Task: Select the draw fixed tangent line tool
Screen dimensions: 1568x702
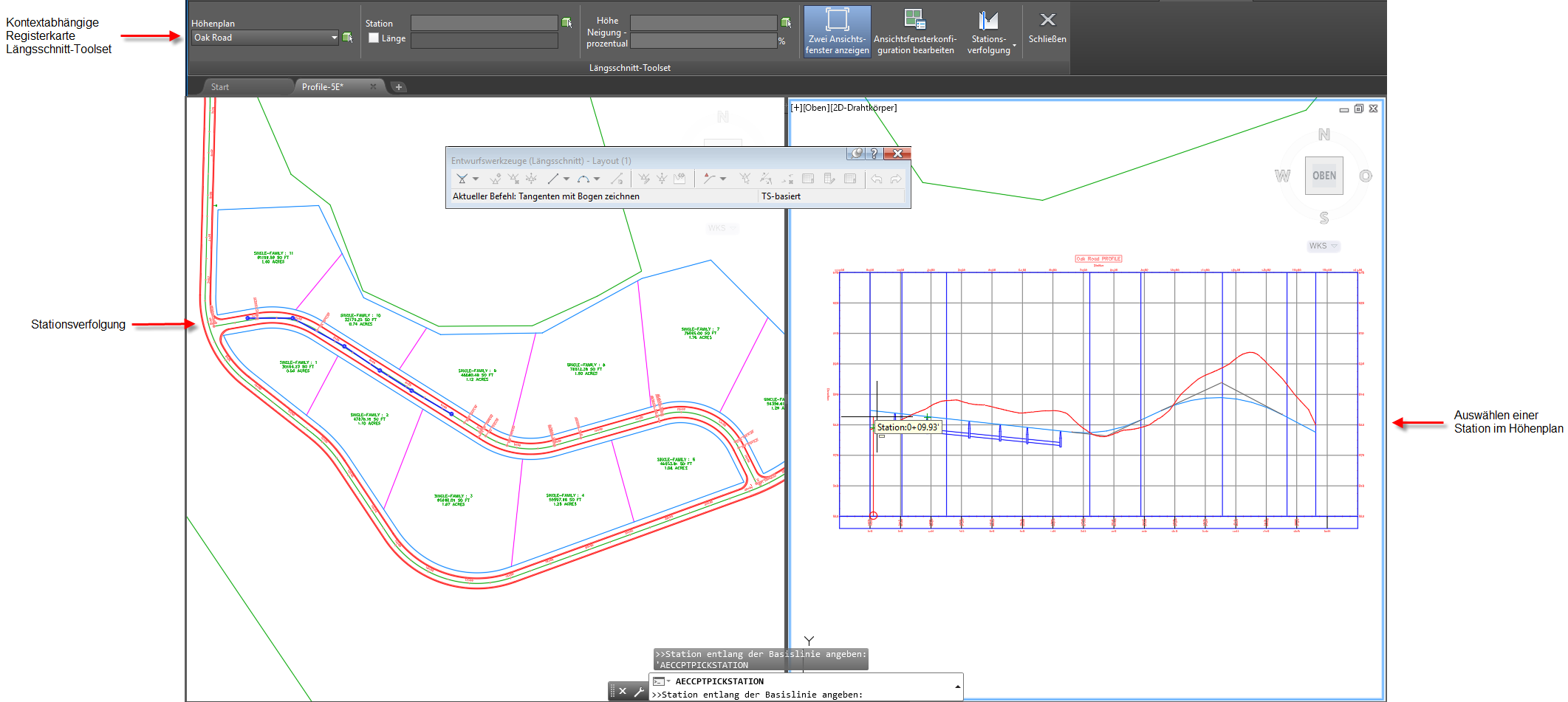Action: pos(553,179)
